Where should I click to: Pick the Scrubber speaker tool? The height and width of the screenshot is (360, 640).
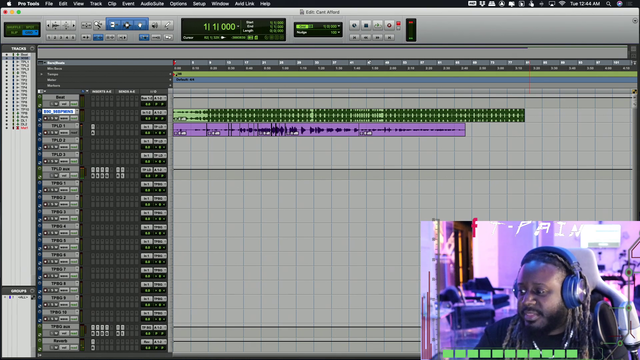coord(155,25)
